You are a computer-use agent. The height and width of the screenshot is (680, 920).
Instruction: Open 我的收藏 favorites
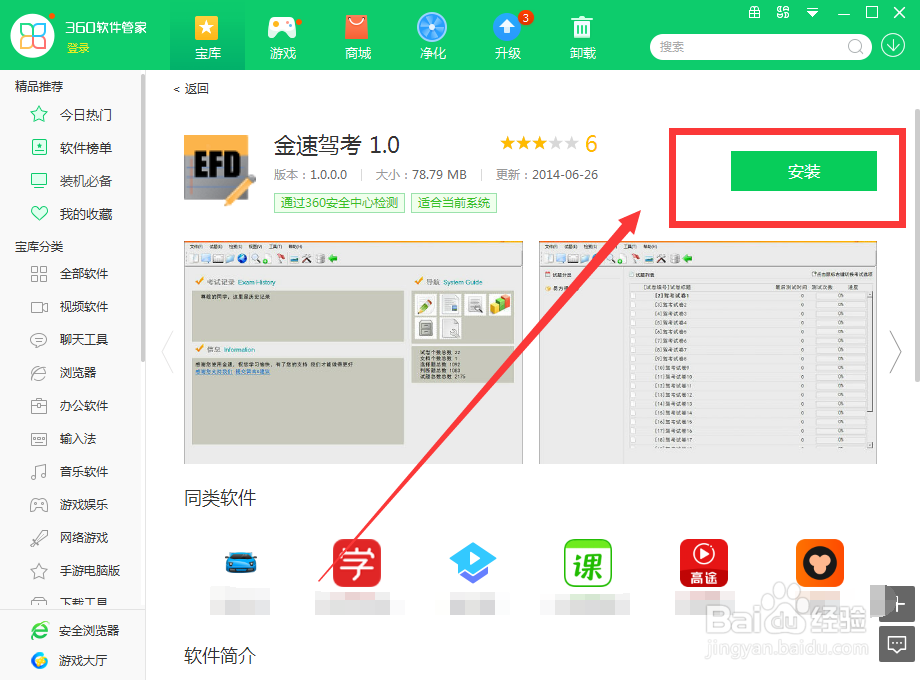tap(71, 214)
